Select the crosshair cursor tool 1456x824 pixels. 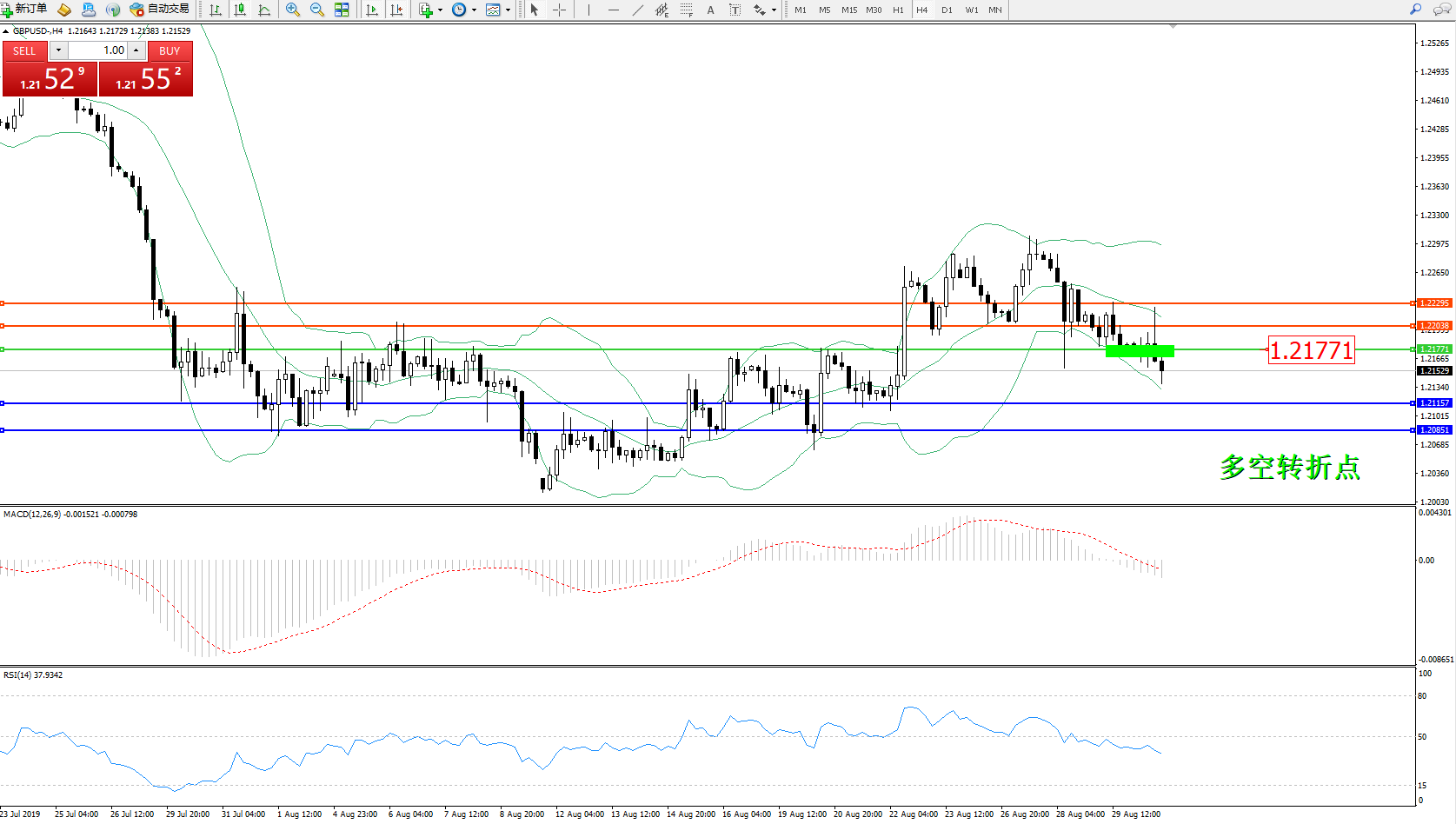(x=559, y=10)
